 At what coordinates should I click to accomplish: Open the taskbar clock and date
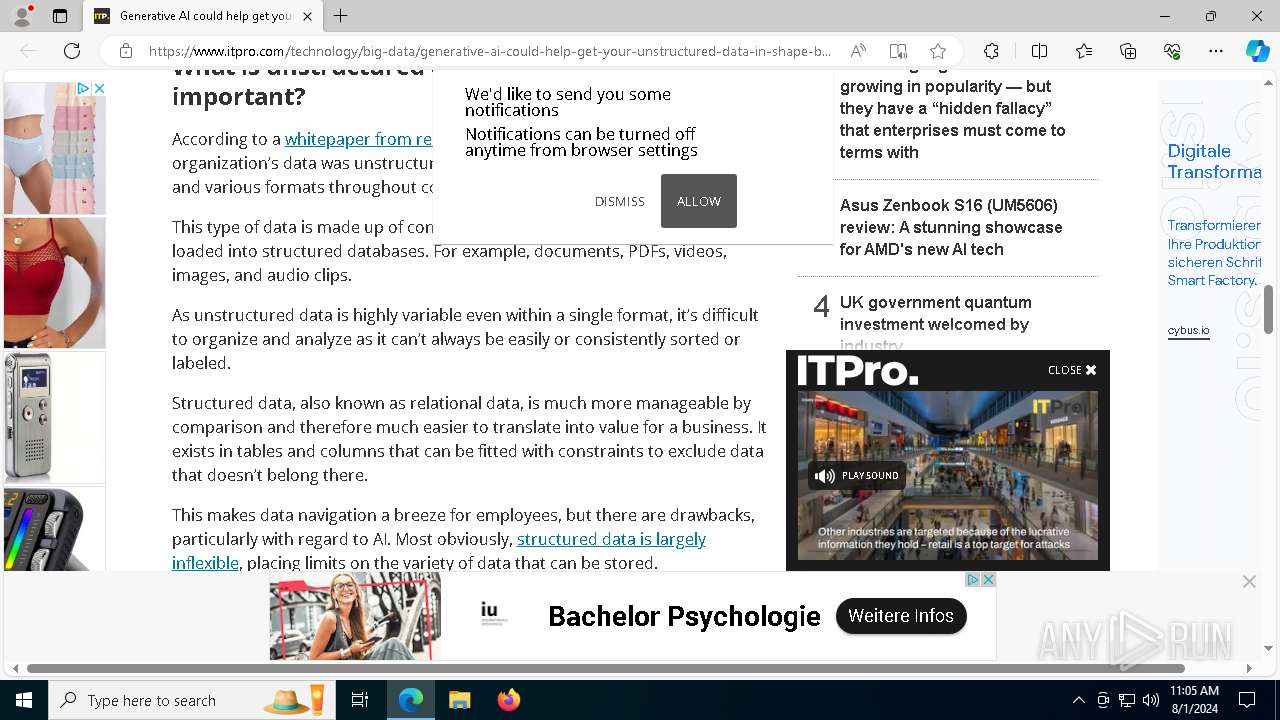1193,700
